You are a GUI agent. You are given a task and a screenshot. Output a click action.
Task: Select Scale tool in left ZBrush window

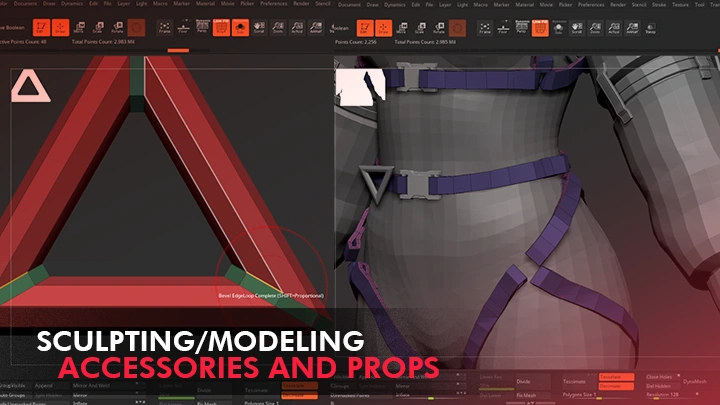click(98, 28)
